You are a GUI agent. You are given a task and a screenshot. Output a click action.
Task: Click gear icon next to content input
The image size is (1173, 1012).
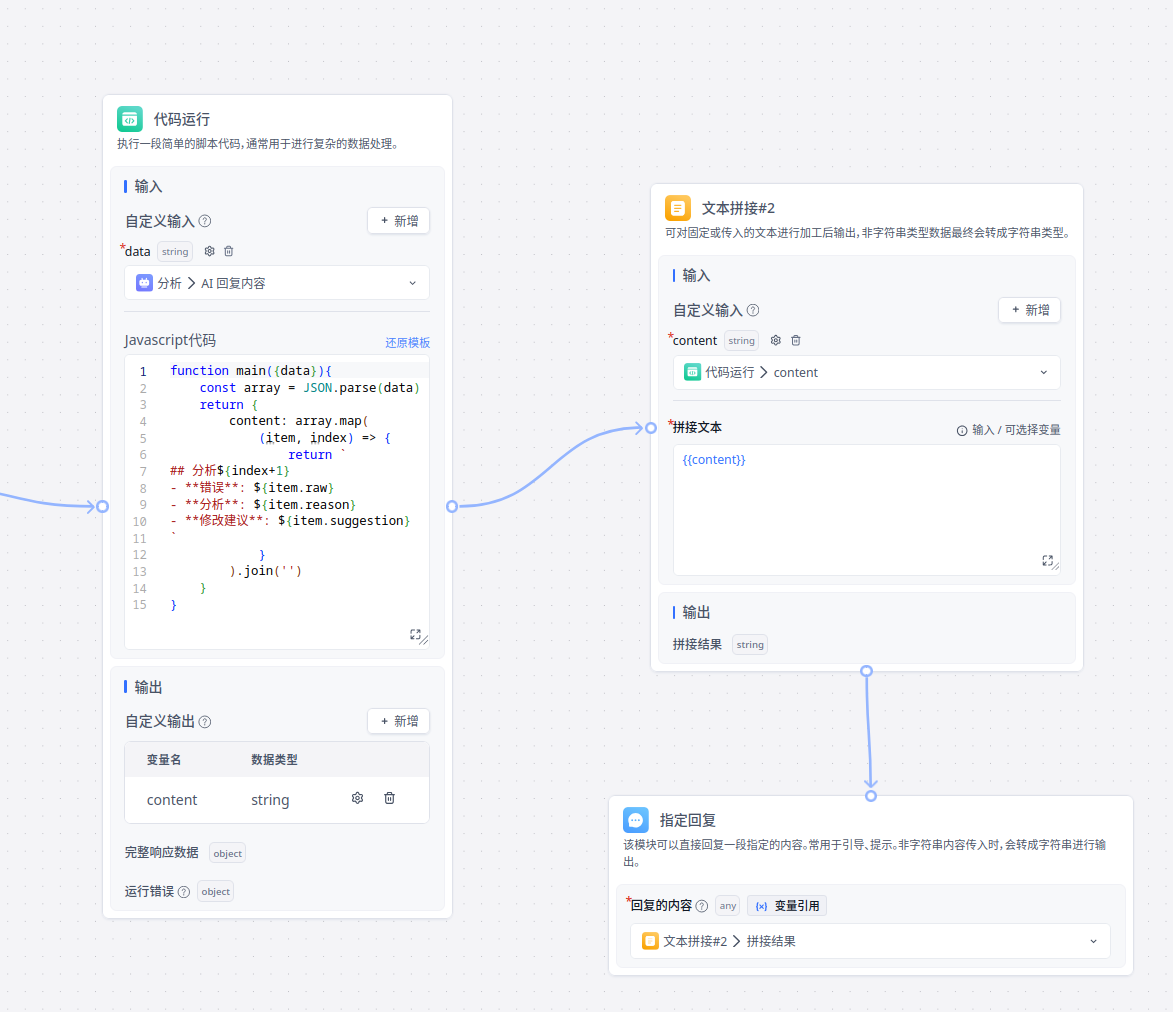pos(775,340)
